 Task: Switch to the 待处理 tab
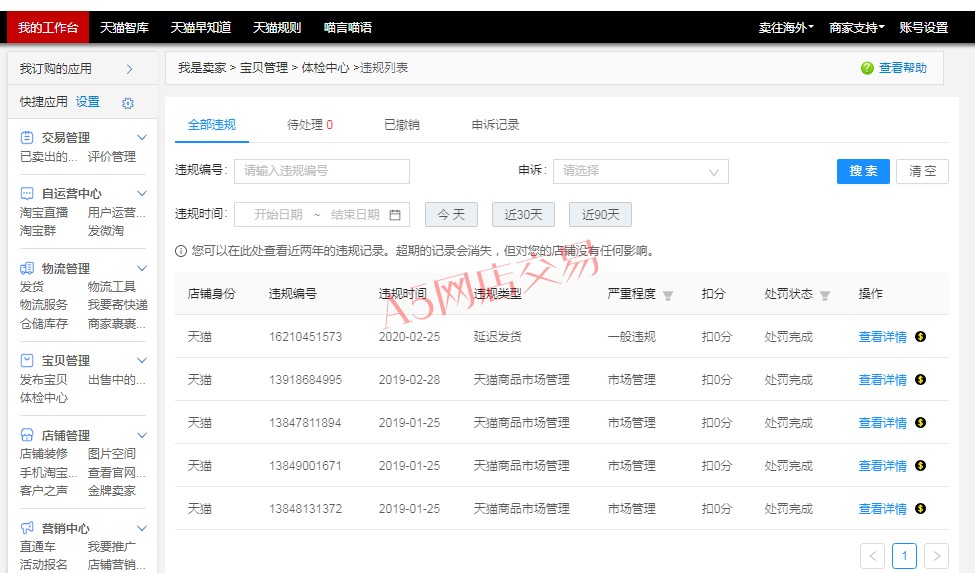tap(310, 125)
